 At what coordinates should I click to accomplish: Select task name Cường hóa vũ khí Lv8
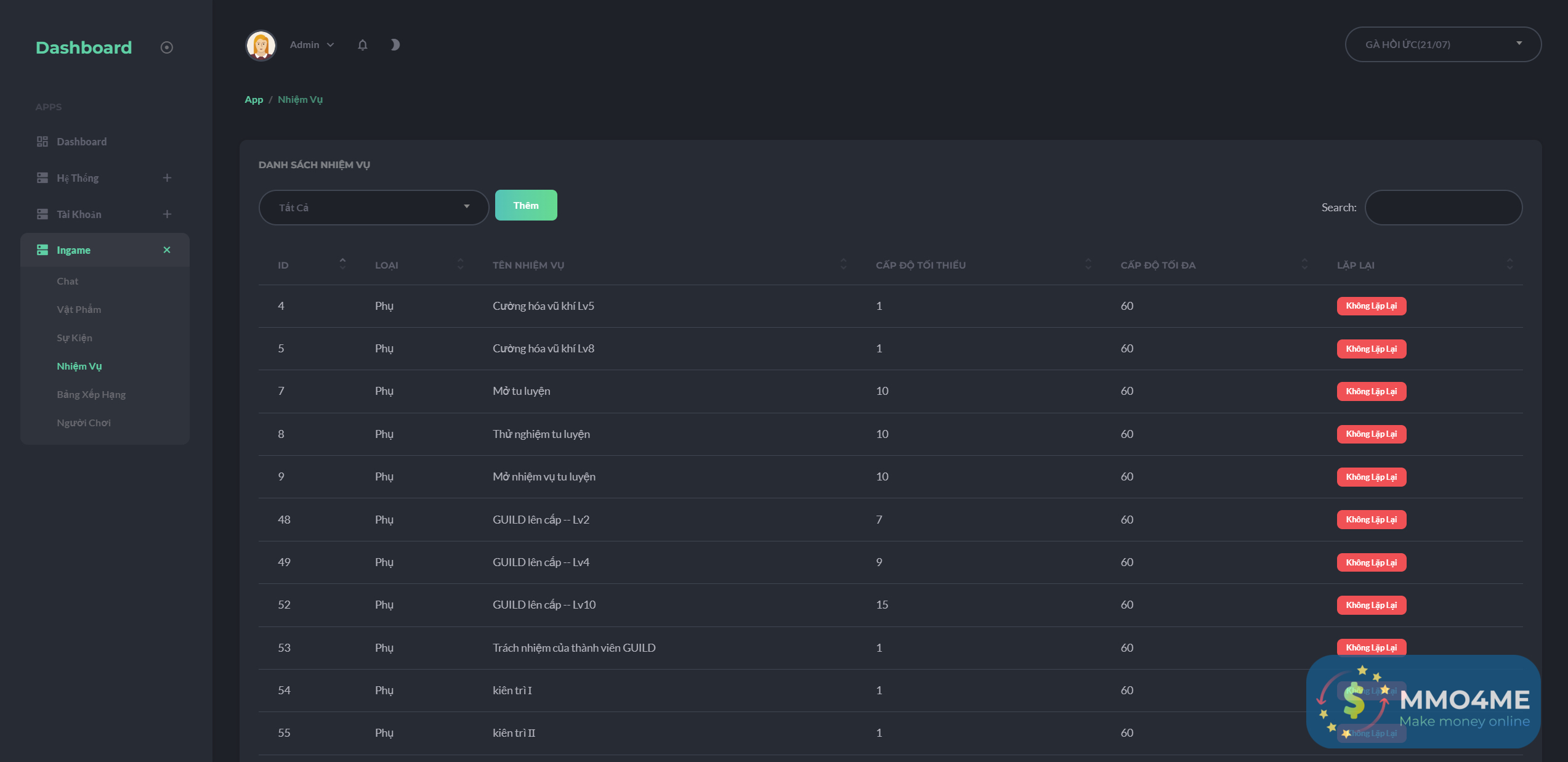(x=543, y=349)
